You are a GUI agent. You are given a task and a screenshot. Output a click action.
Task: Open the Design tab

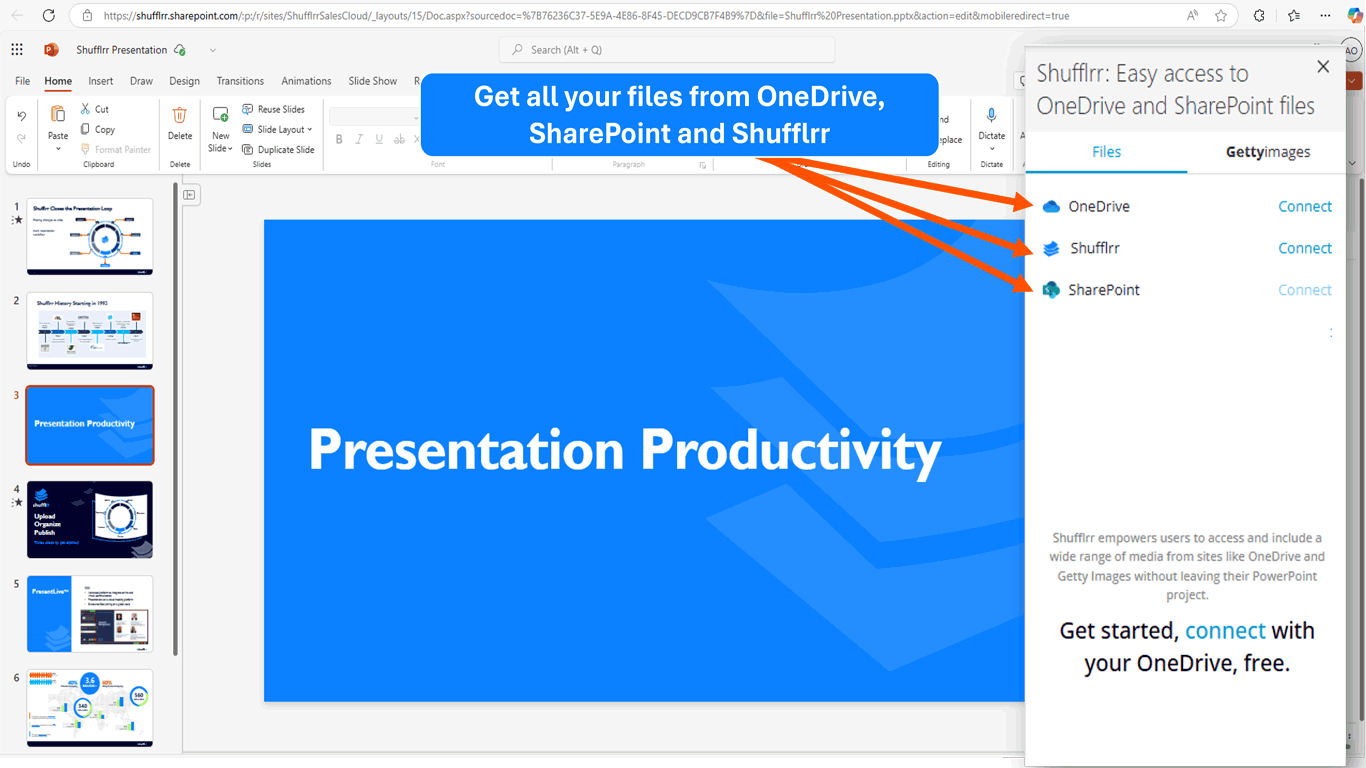(x=184, y=81)
